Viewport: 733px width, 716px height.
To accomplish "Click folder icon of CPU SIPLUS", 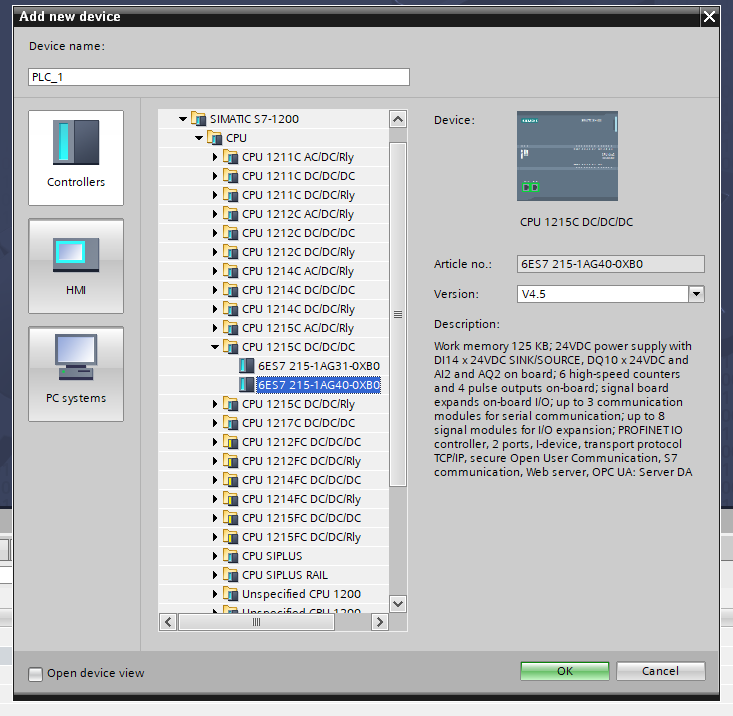I will [x=230, y=556].
